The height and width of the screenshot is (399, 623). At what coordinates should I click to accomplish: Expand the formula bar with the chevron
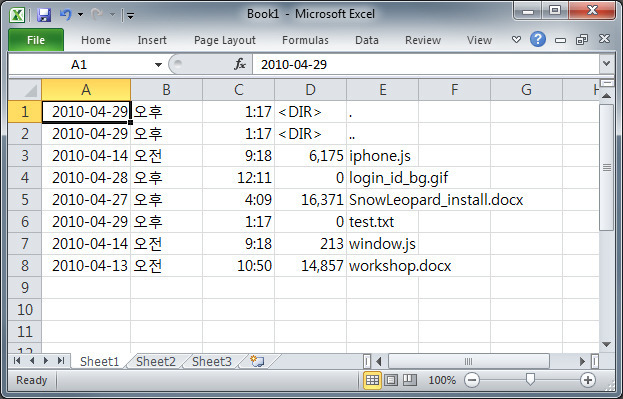(x=606, y=64)
